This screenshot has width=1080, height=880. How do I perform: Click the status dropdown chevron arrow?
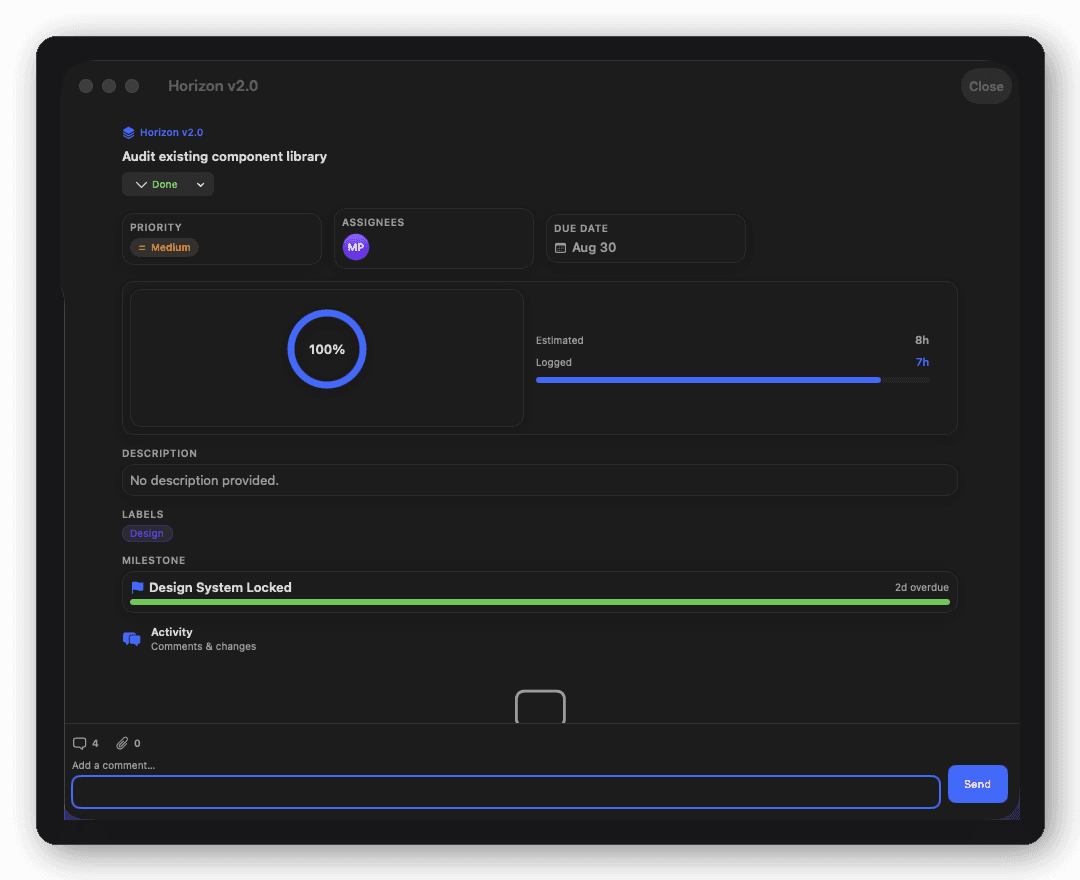click(200, 185)
